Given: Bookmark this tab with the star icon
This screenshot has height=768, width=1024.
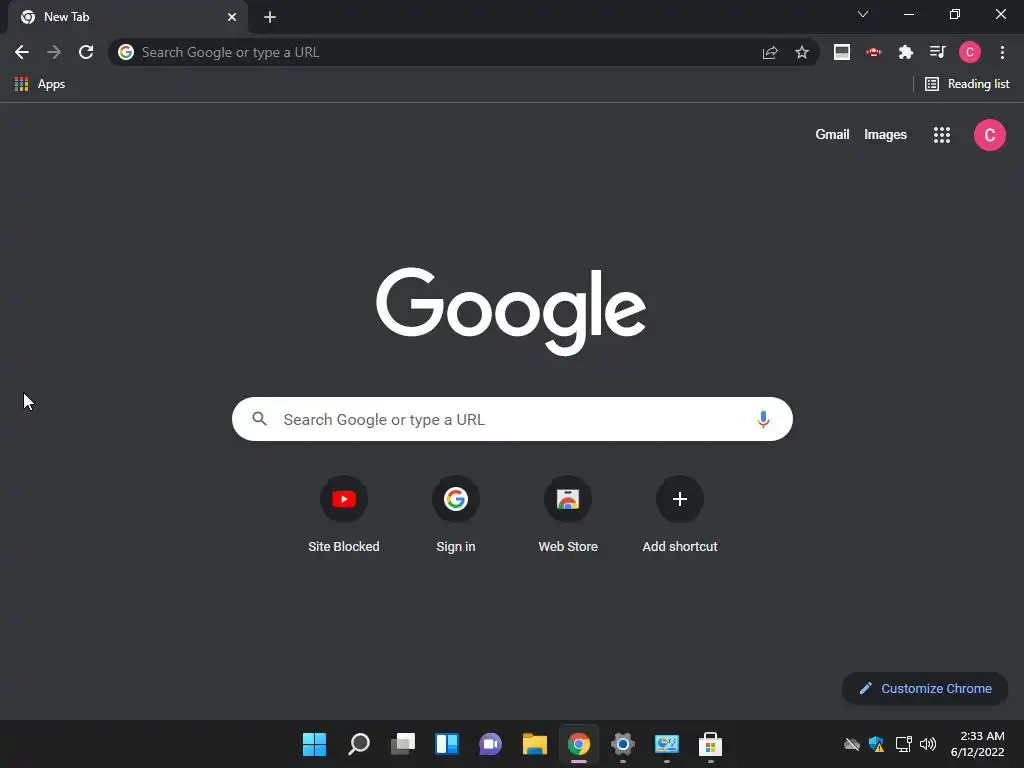Looking at the screenshot, I should (x=802, y=52).
